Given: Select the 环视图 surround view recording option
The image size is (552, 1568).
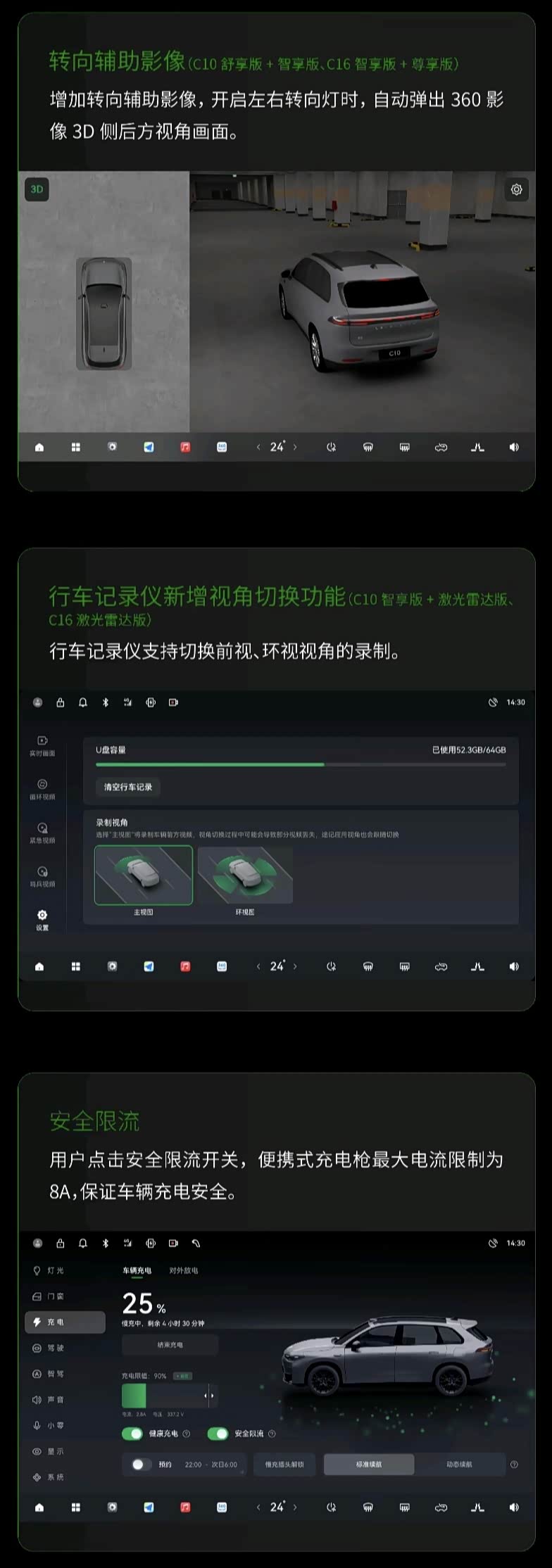Looking at the screenshot, I should [245, 875].
